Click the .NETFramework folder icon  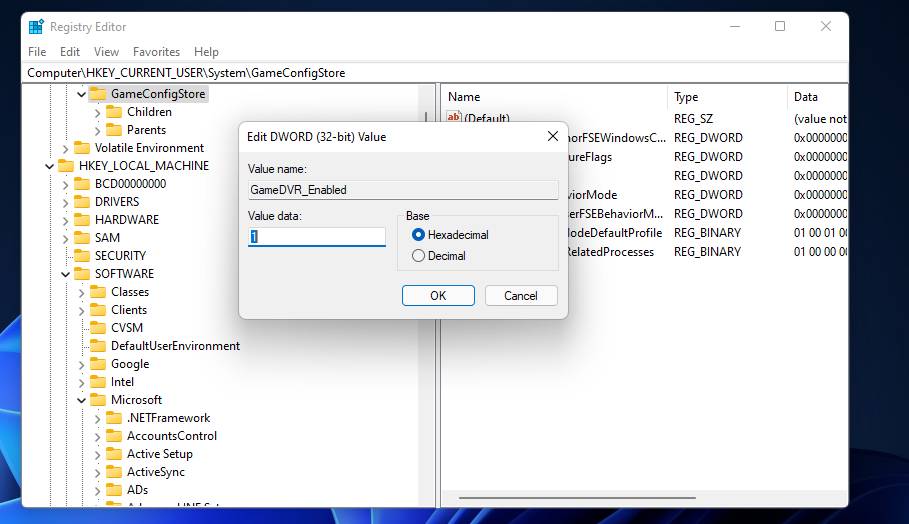(x=114, y=417)
